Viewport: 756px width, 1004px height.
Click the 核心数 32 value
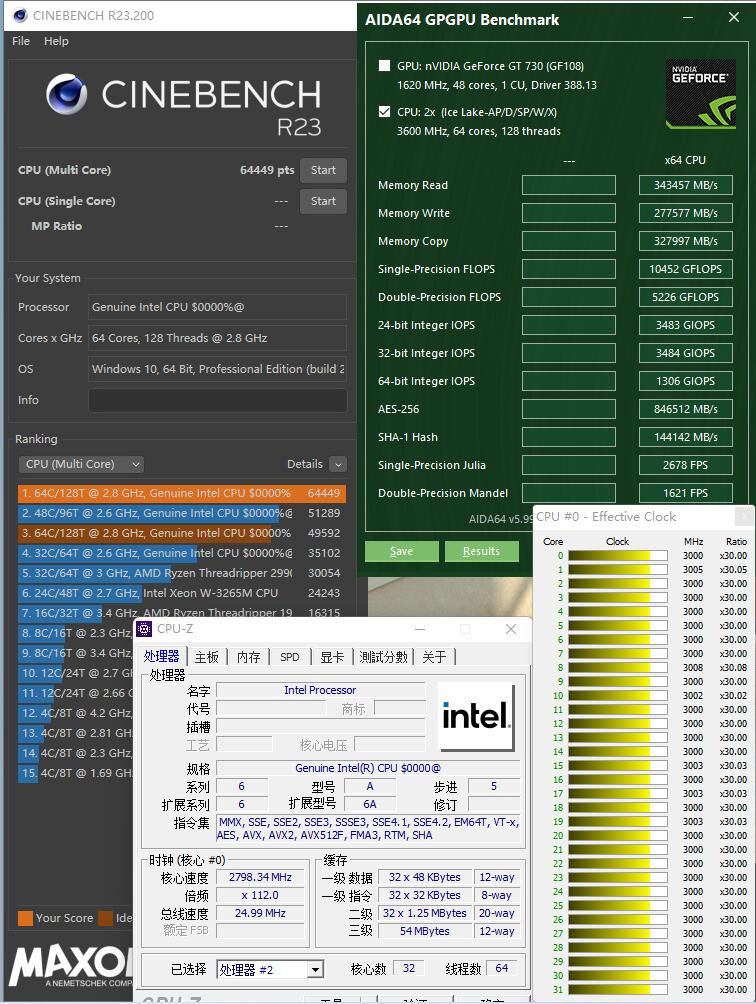(x=409, y=968)
